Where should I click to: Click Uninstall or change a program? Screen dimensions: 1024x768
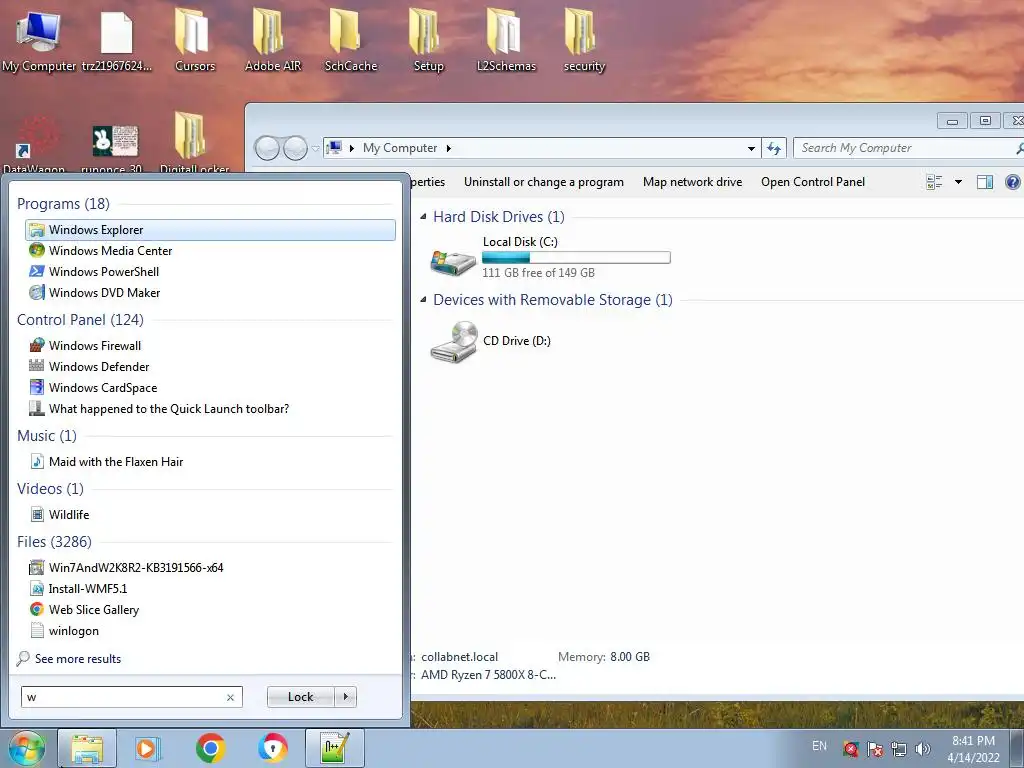pos(543,182)
